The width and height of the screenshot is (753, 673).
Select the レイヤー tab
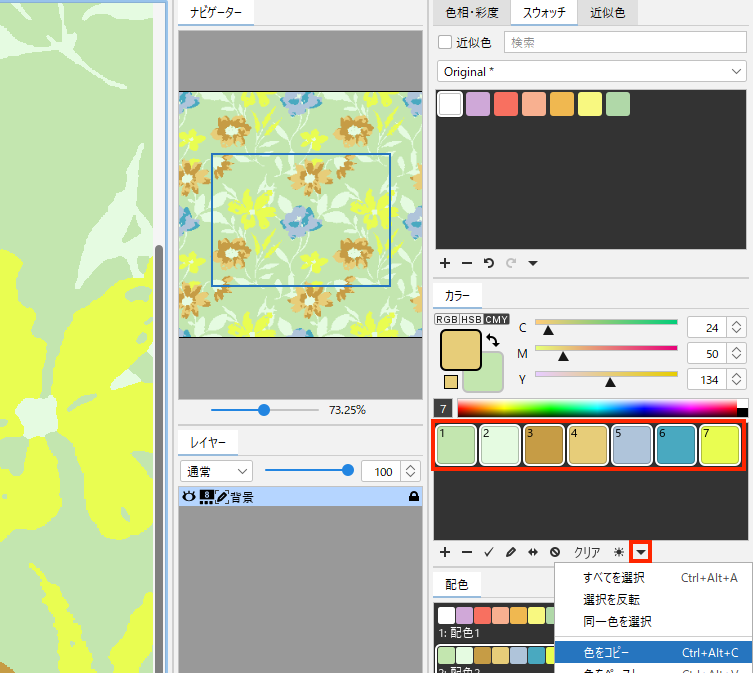pyautogui.click(x=207, y=442)
